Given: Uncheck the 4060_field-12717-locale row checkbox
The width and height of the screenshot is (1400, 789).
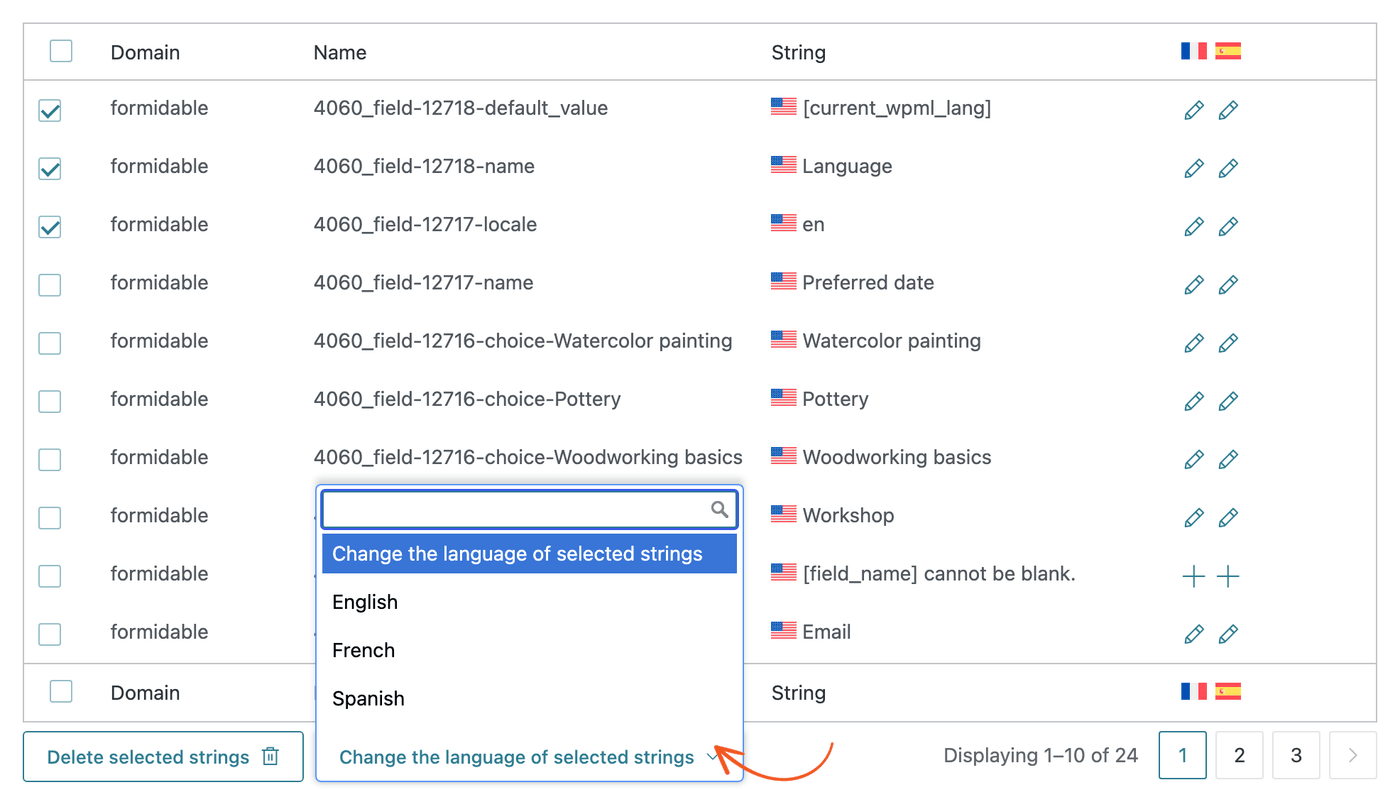Looking at the screenshot, I should (49, 226).
